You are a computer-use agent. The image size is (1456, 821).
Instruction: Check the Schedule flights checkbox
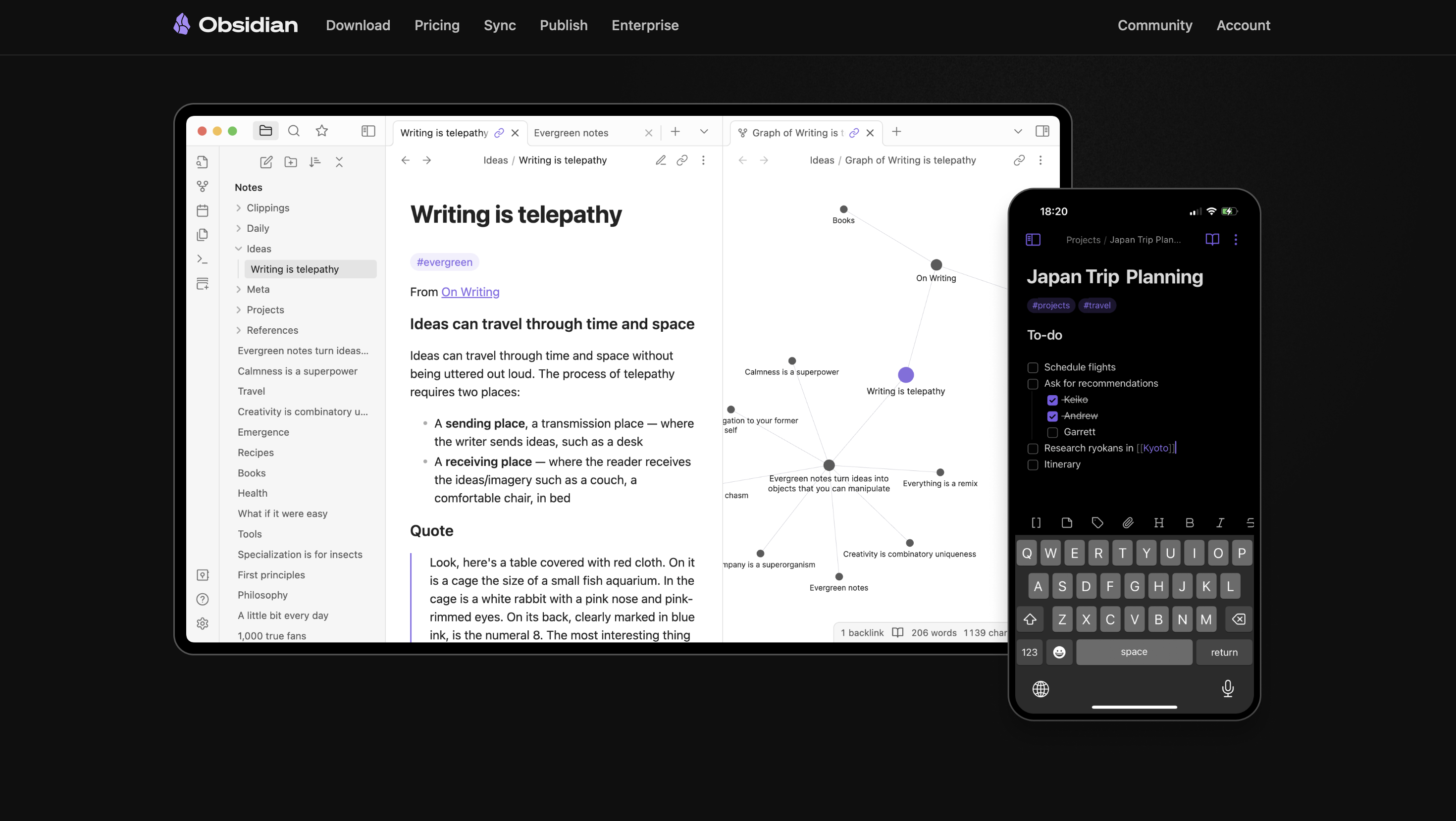coord(1033,367)
